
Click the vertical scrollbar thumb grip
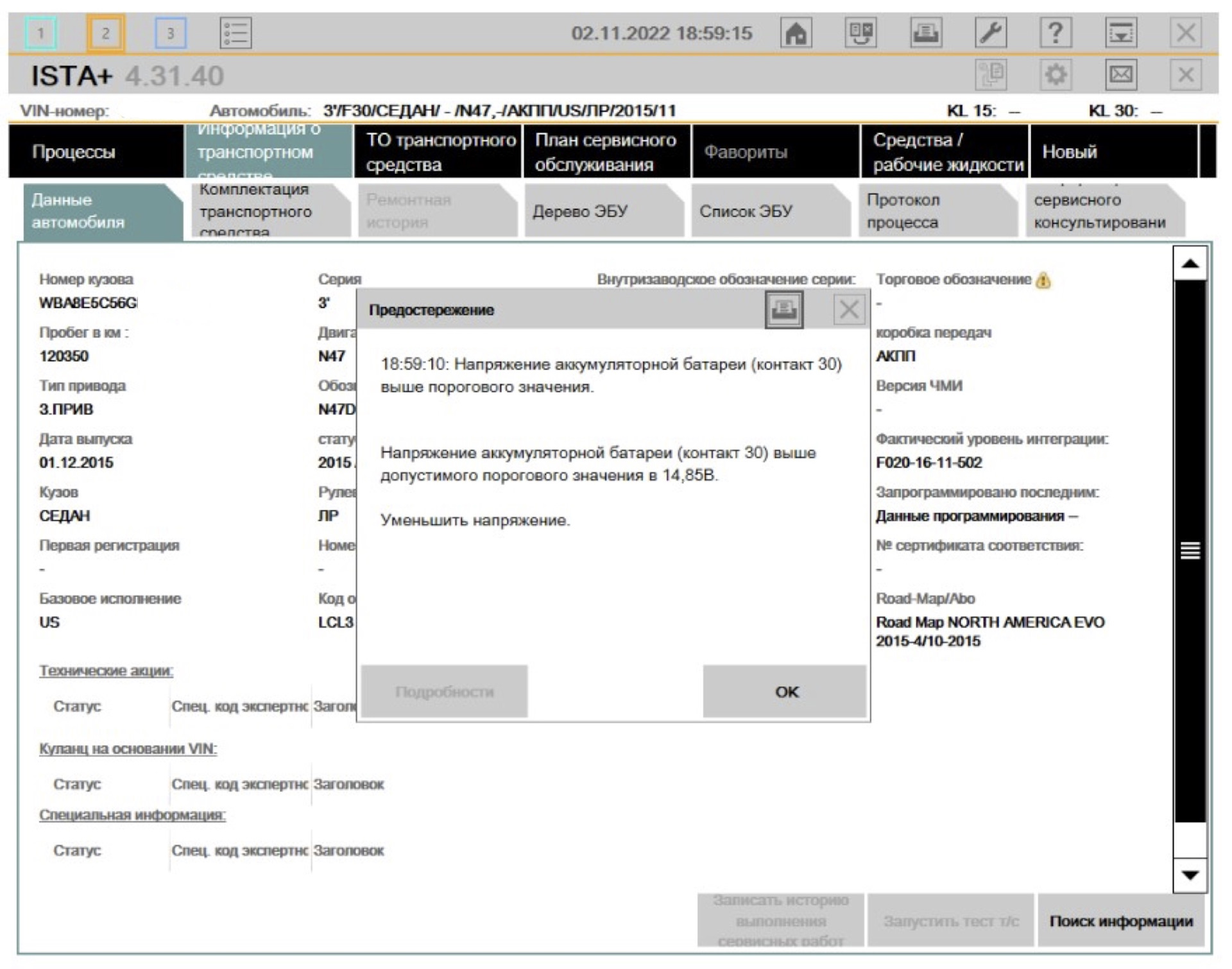pyautogui.click(x=1190, y=551)
